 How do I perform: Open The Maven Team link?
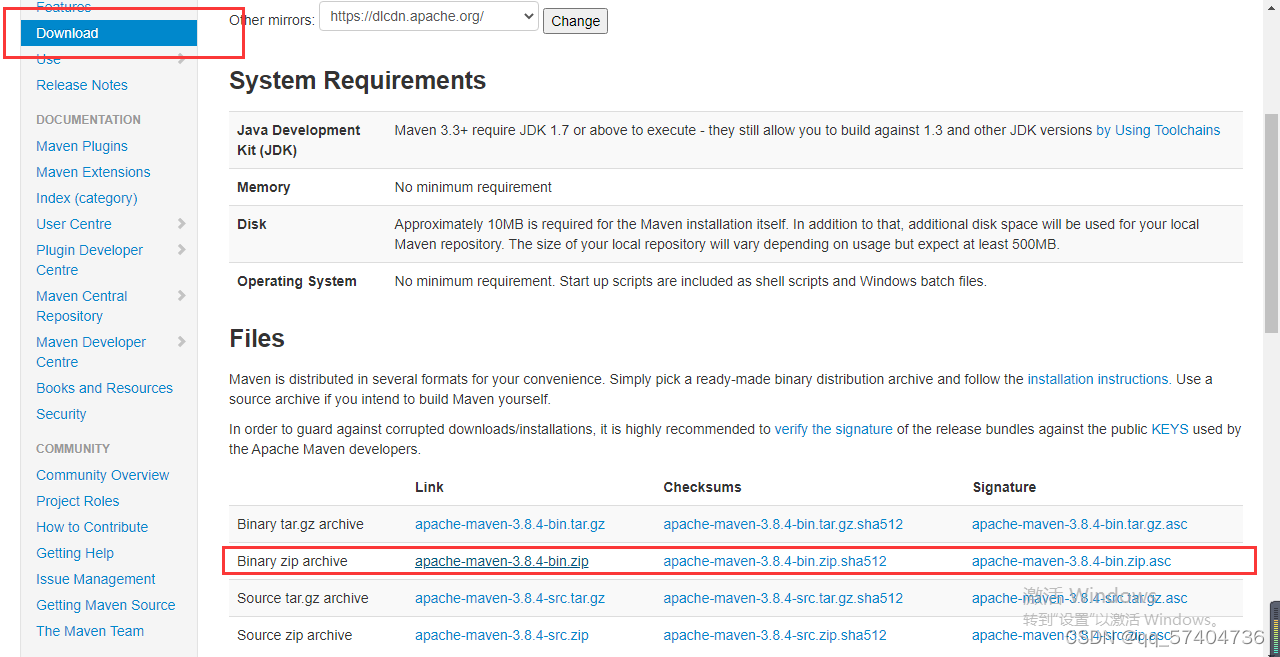(x=90, y=631)
